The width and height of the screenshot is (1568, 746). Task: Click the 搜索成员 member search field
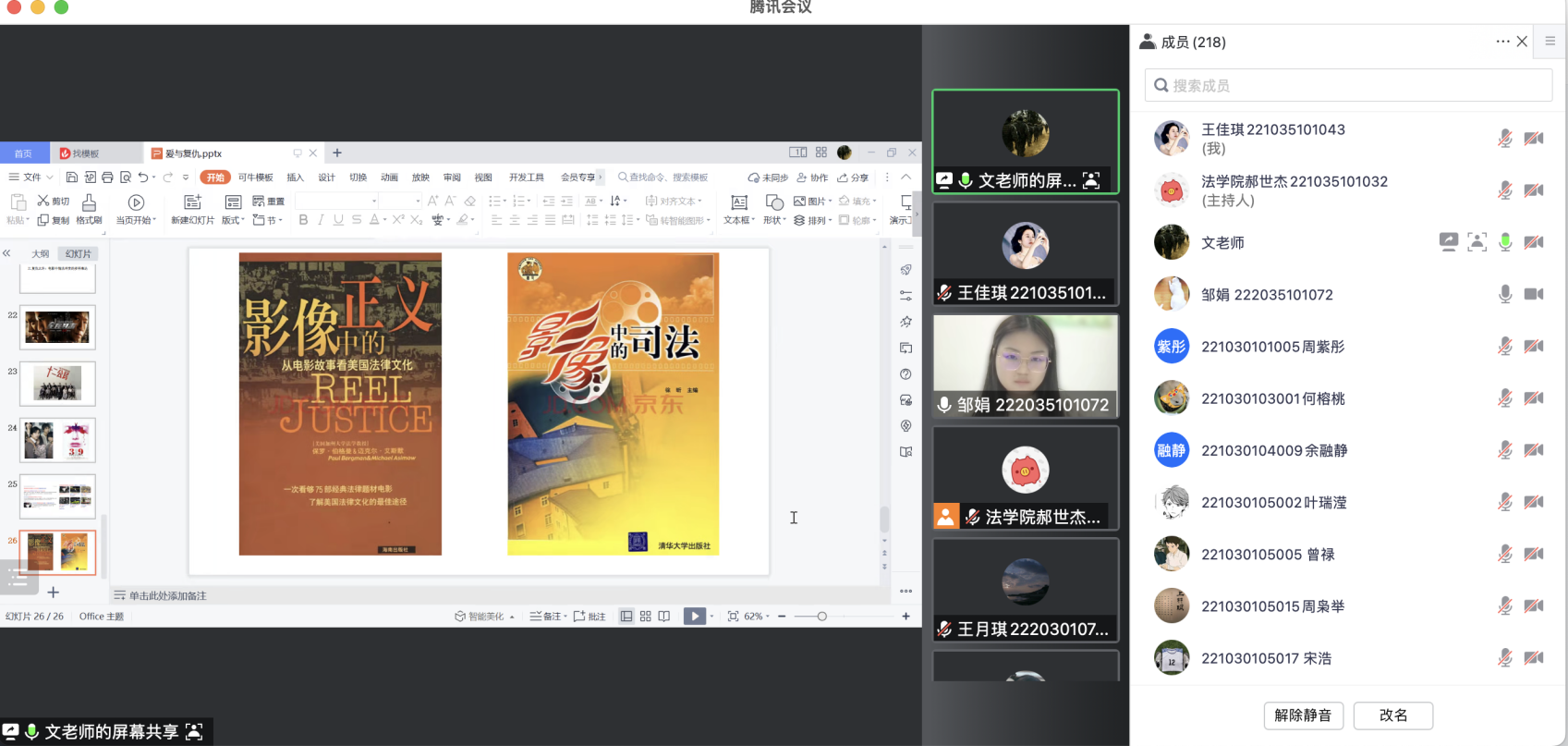tap(1348, 85)
